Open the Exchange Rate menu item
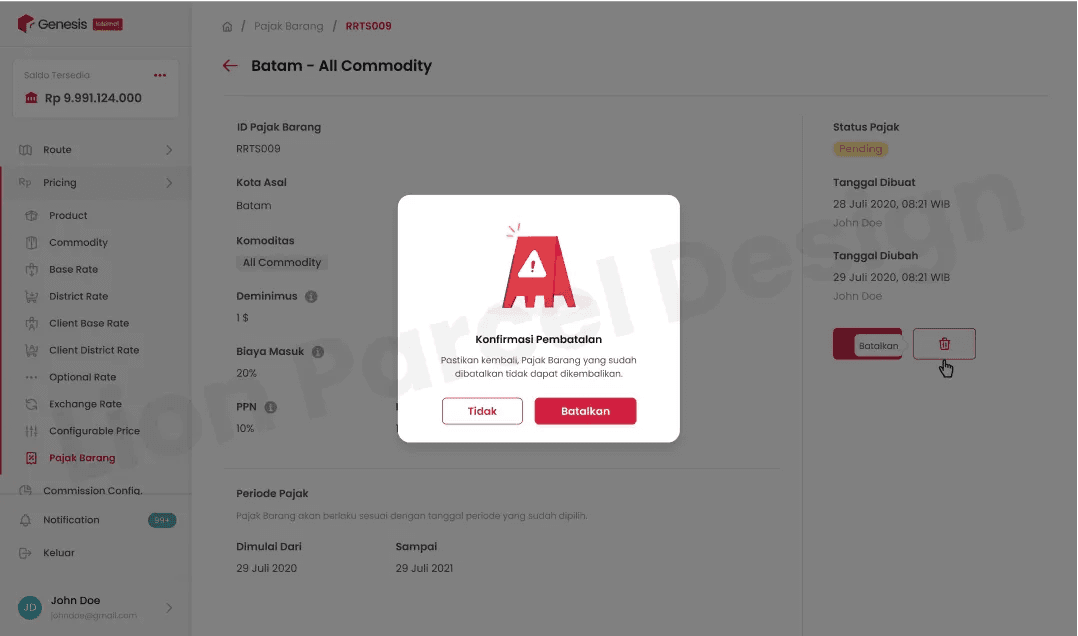 coord(85,404)
